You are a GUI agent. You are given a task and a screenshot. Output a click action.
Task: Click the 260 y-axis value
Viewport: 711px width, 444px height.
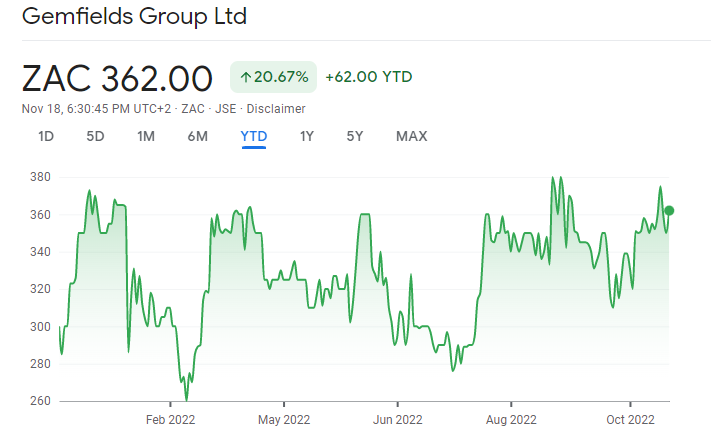(40, 401)
